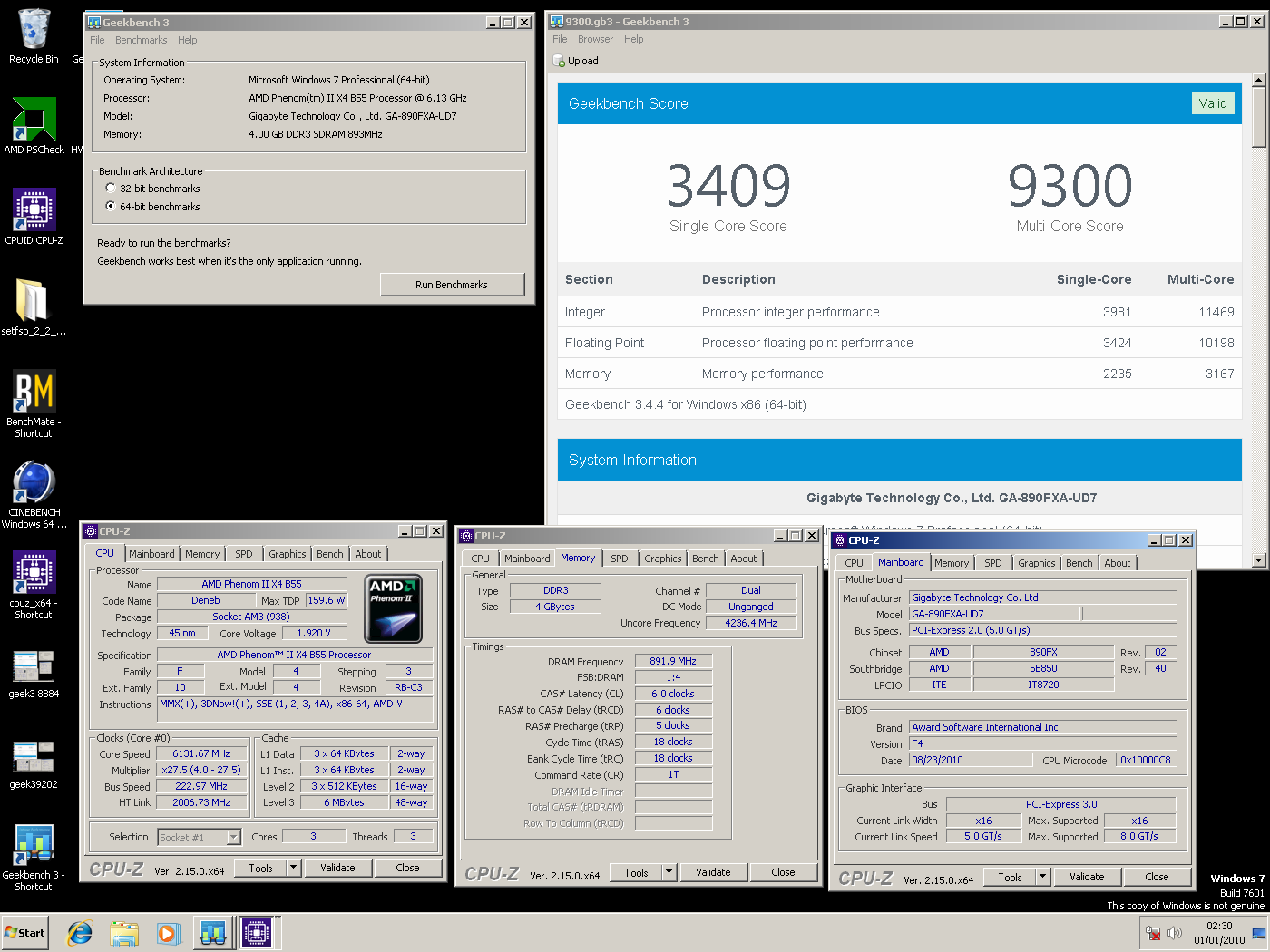Click Uncore Frequency 4236.4 MHz value

click(751, 624)
